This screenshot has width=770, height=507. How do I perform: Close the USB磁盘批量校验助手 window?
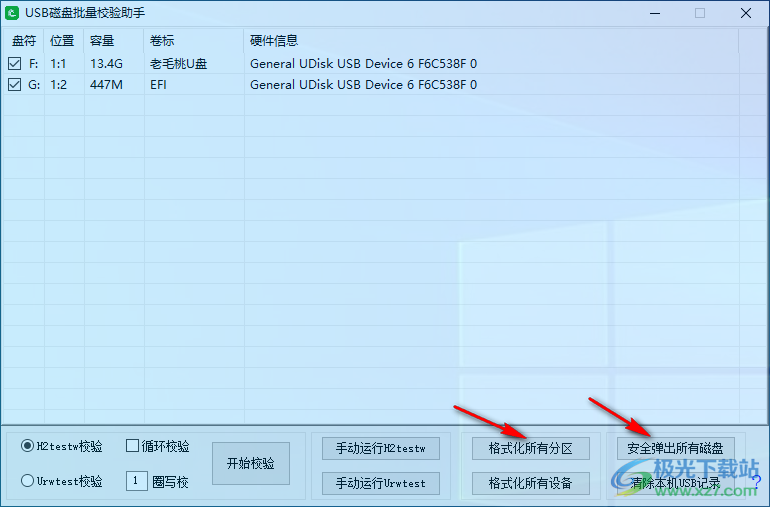pyautogui.click(x=746, y=13)
